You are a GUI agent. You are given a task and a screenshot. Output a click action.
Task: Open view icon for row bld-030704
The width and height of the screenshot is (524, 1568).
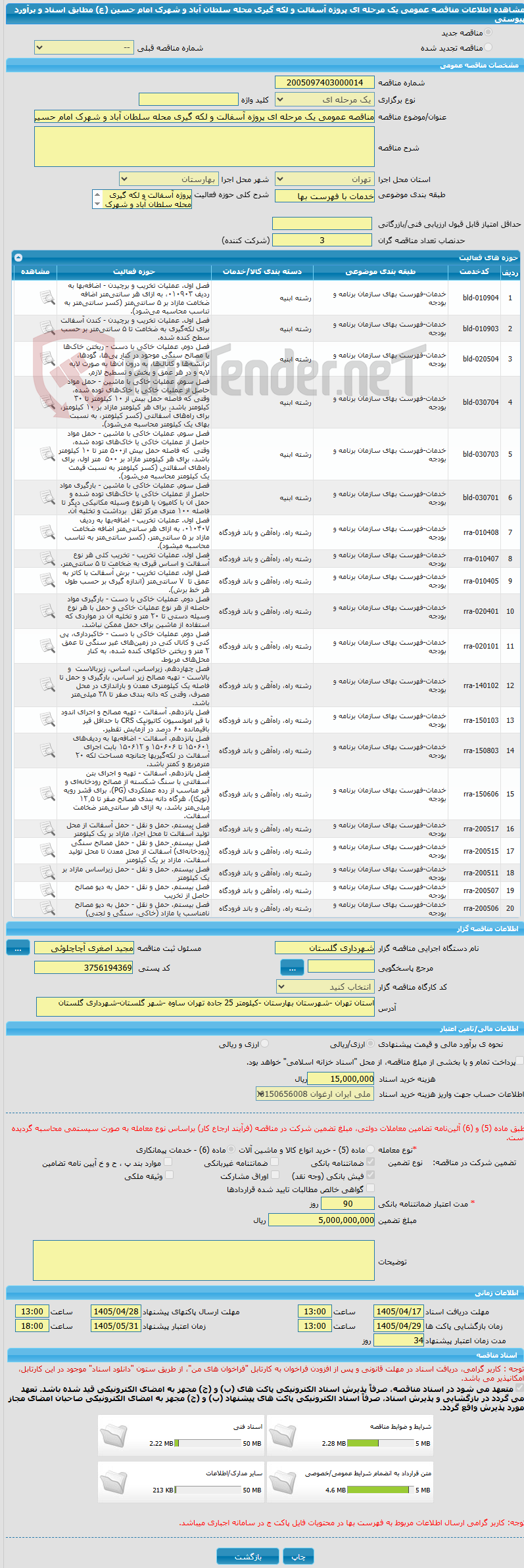[47, 402]
